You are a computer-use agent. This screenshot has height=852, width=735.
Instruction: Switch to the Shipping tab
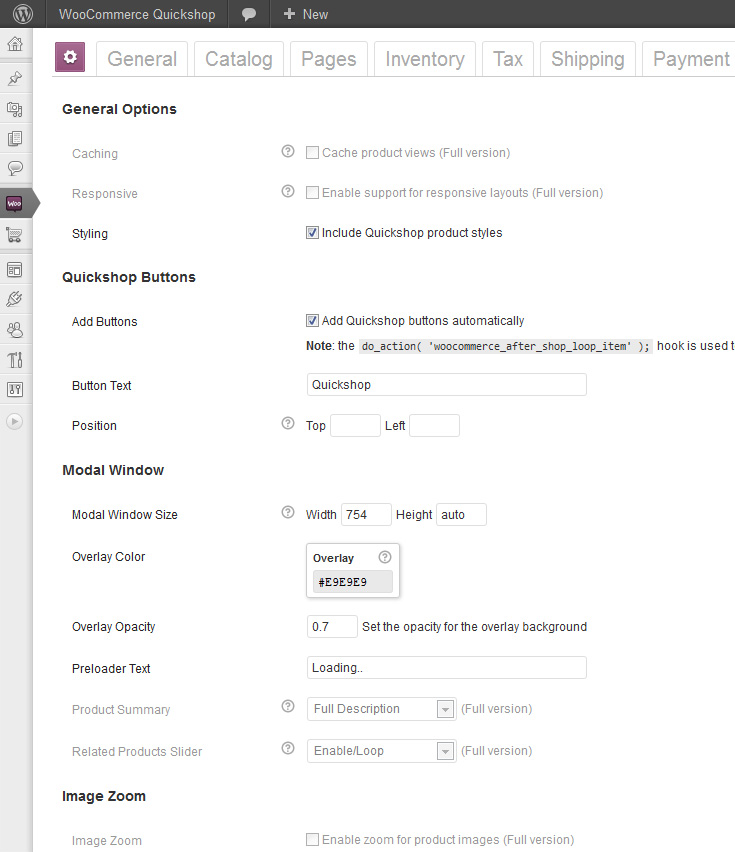pos(588,59)
